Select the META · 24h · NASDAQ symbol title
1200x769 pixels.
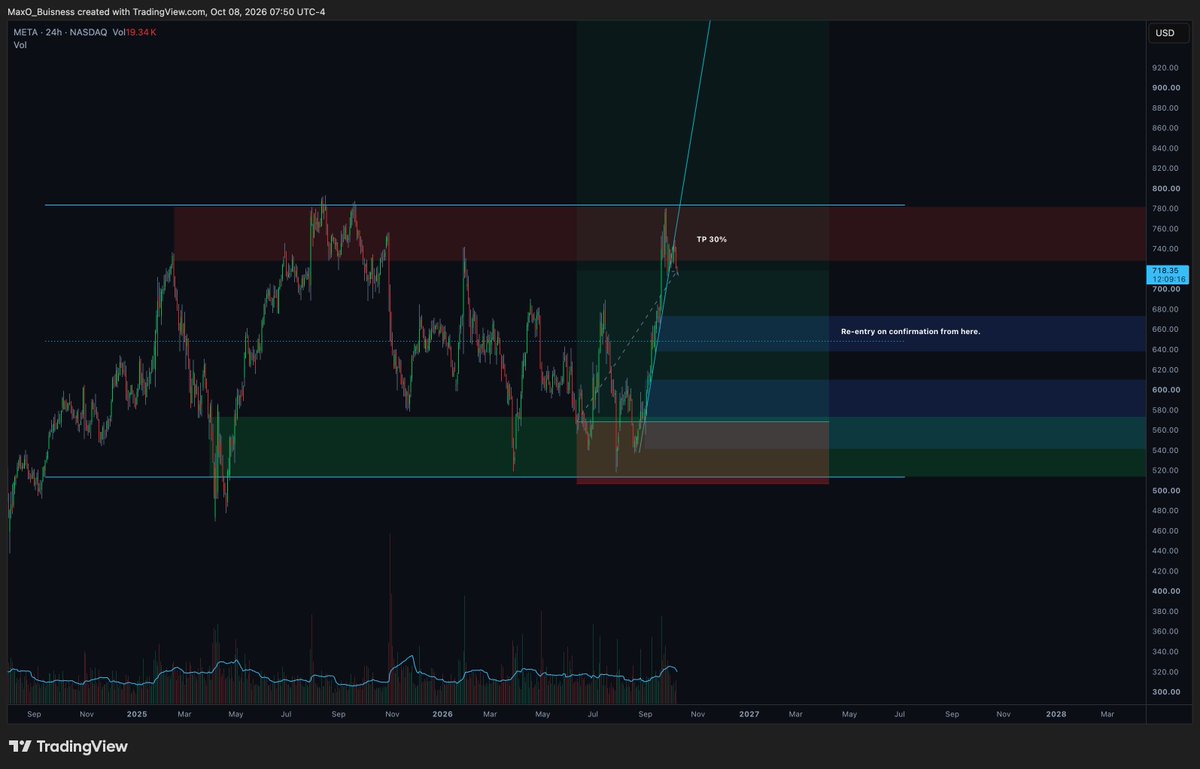pyautogui.click(x=59, y=33)
